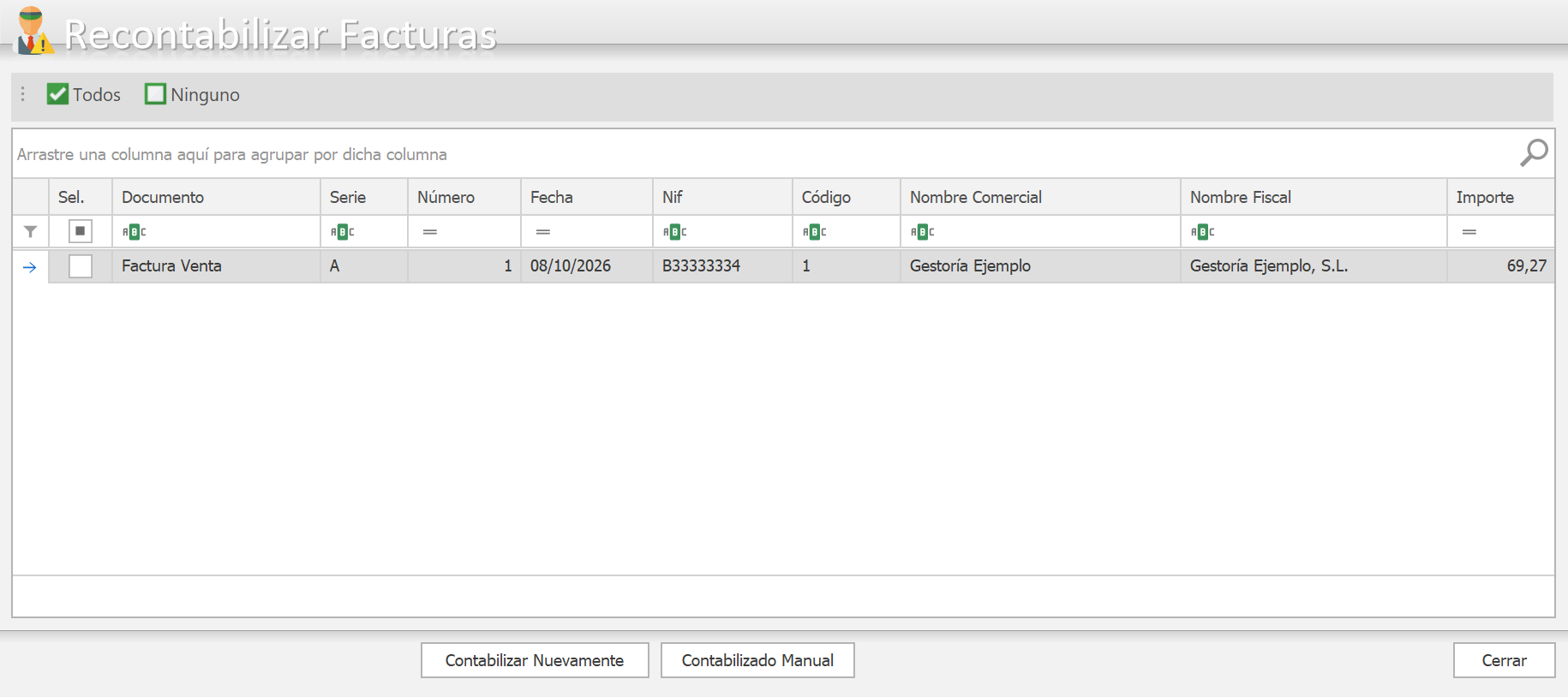
Task: Open Nif column filter condition icon
Action: click(675, 231)
